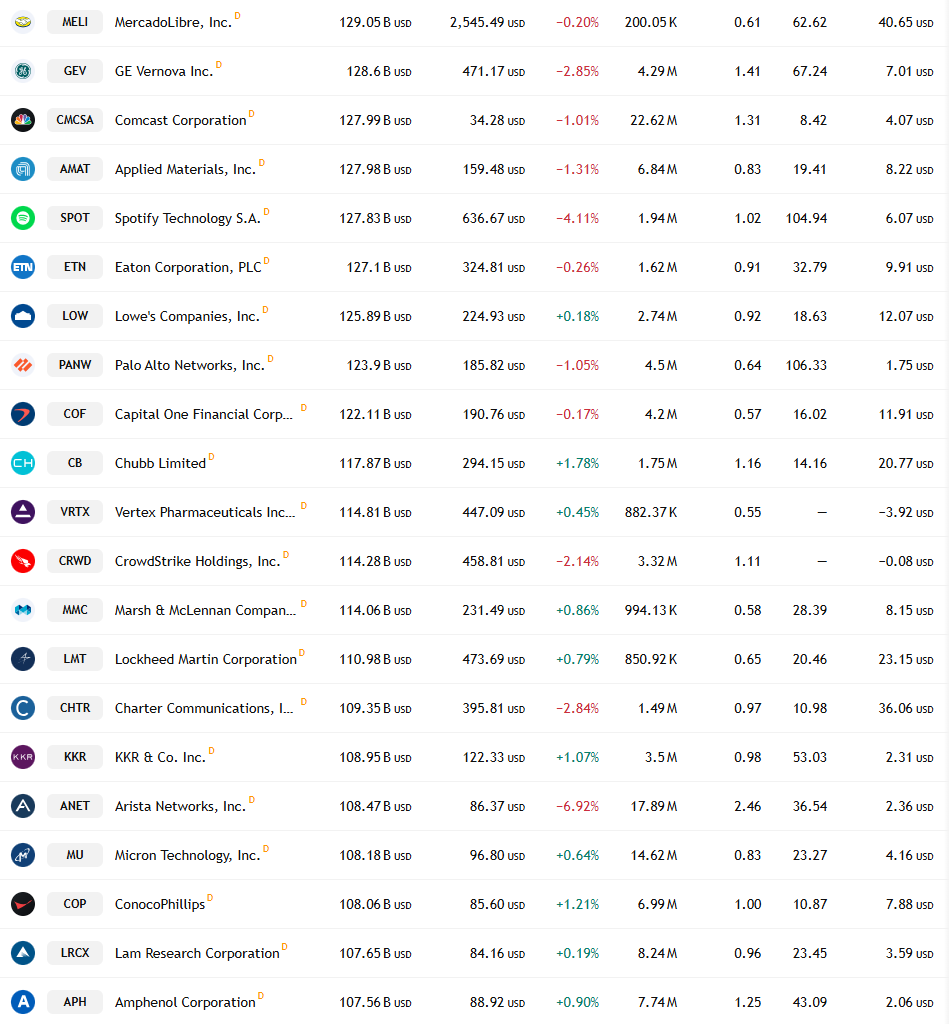Open Spotify Technology S.A. company link
This screenshot has height=1024, width=949.
(x=187, y=219)
